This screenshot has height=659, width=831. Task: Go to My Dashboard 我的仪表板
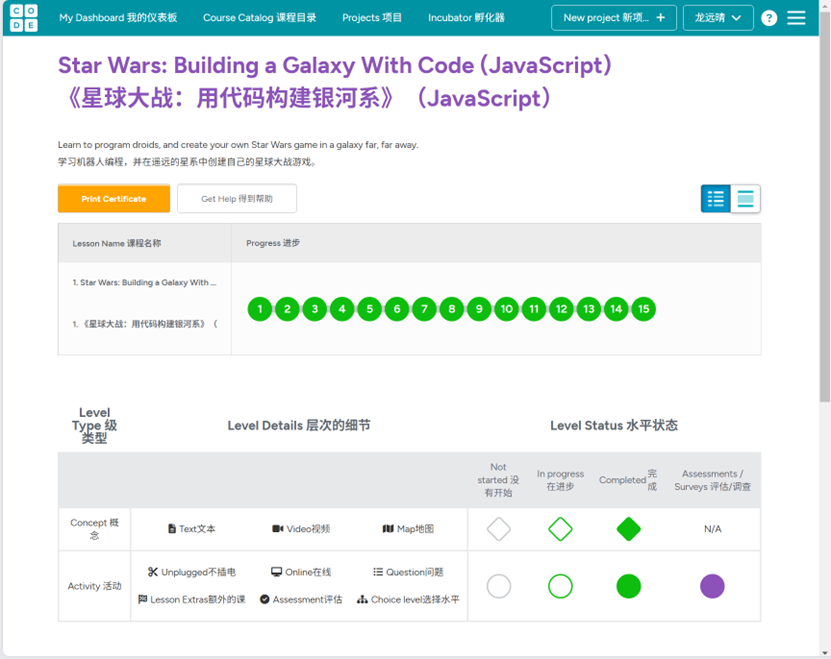pyautogui.click(x=118, y=18)
